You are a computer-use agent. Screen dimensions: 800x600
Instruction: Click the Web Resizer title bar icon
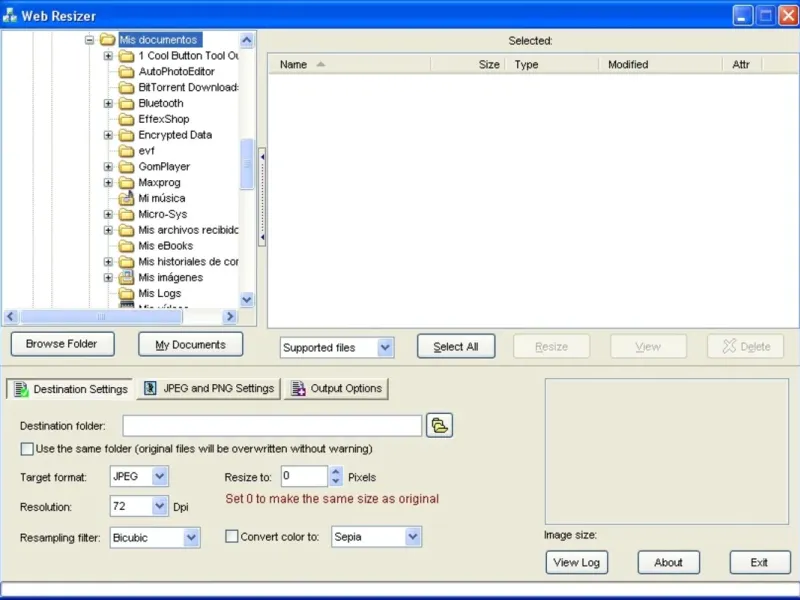click(10, 15)
